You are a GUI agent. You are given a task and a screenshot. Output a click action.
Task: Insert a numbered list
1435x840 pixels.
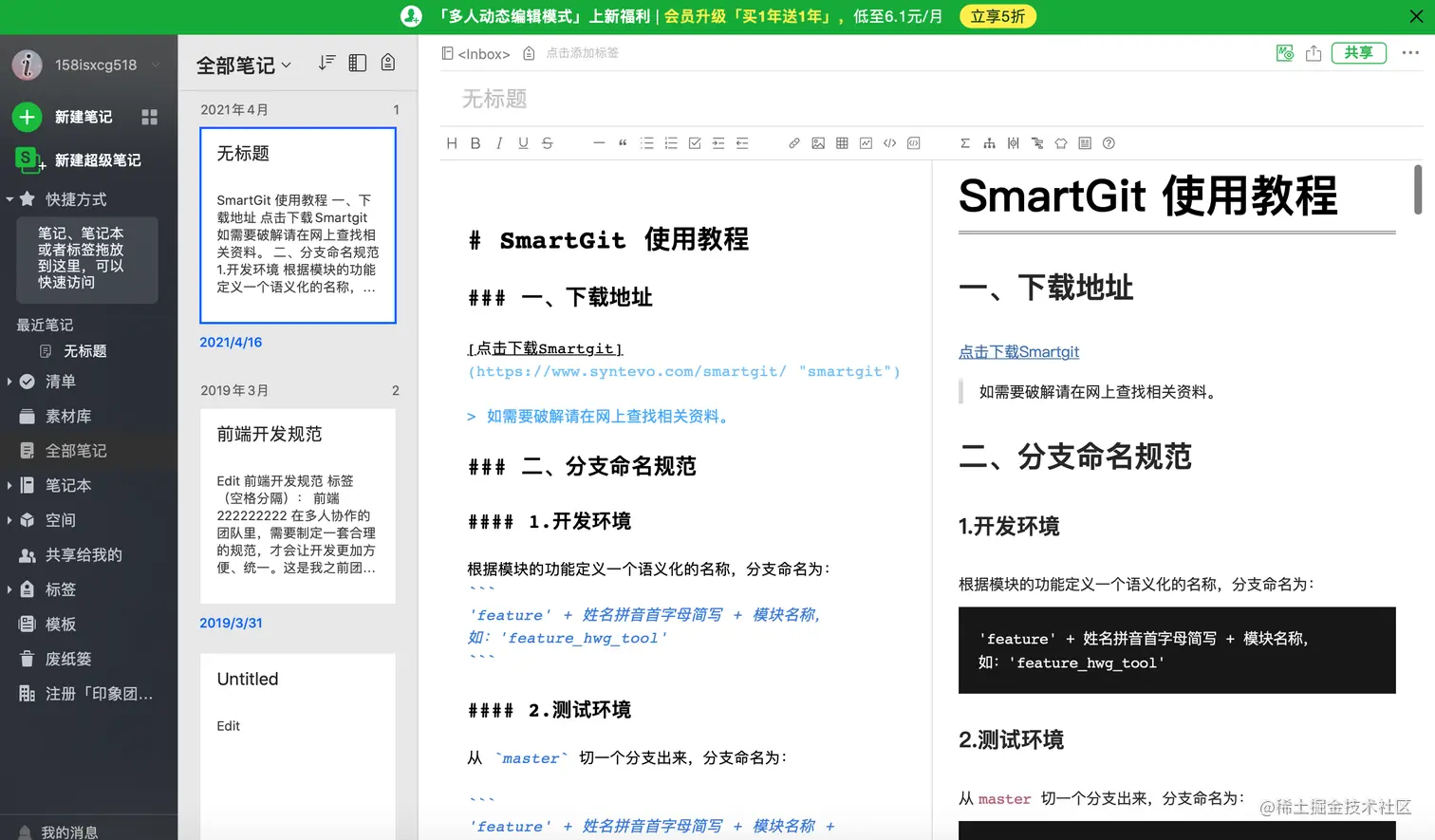pos(671,143)
